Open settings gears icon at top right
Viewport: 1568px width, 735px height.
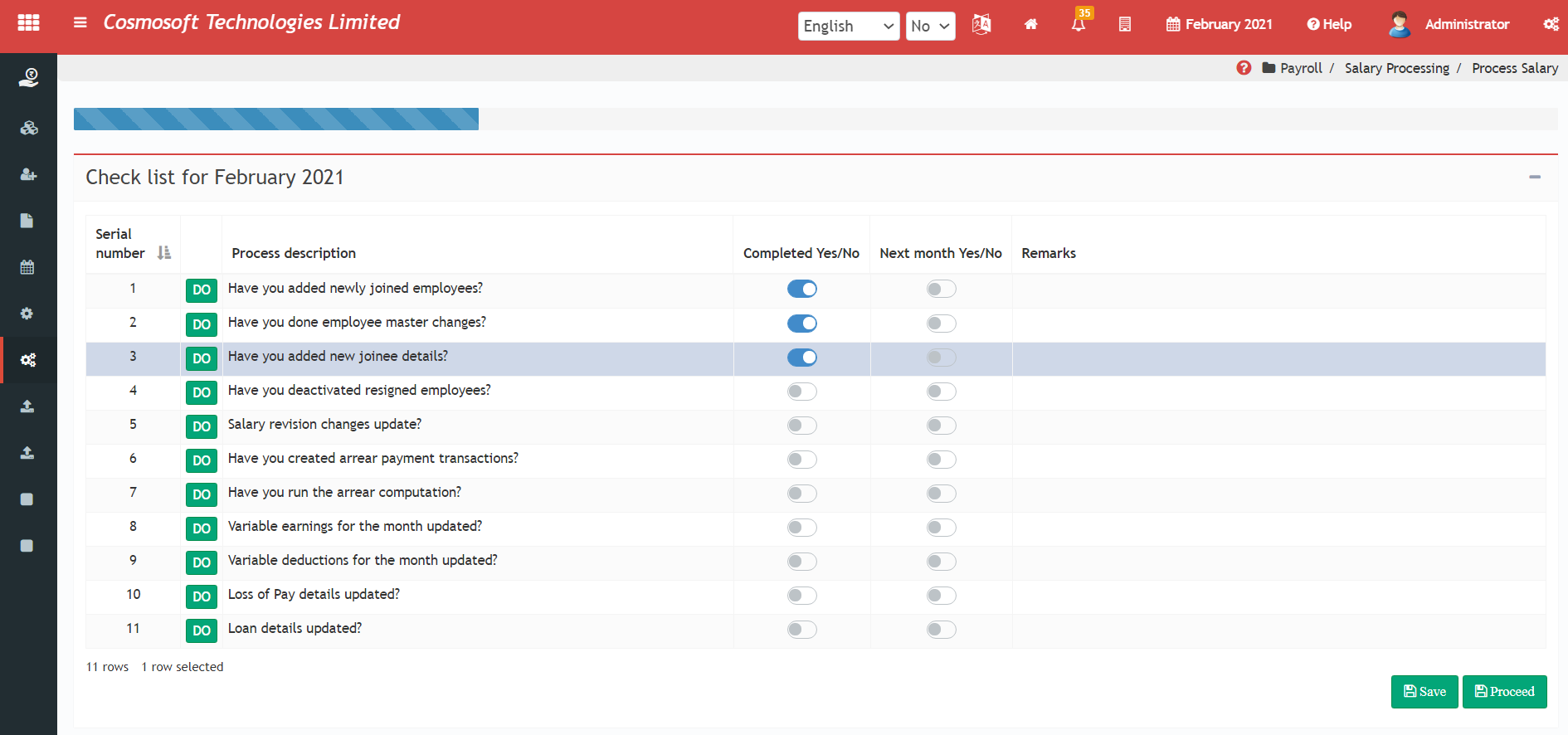pos(1551,25)
